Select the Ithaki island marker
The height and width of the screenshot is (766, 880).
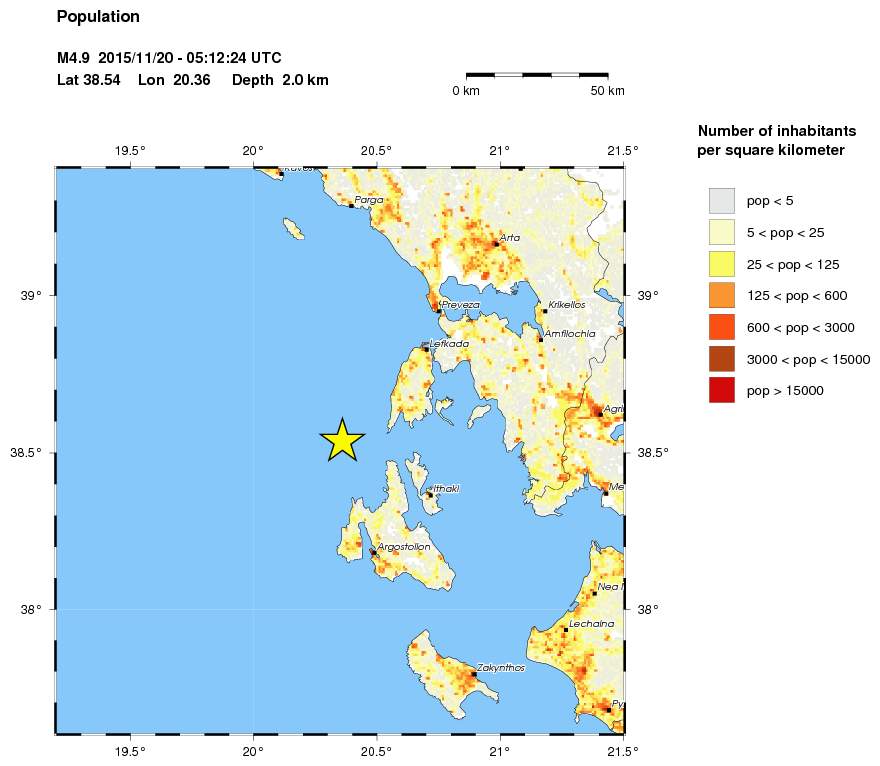point(430,494)
